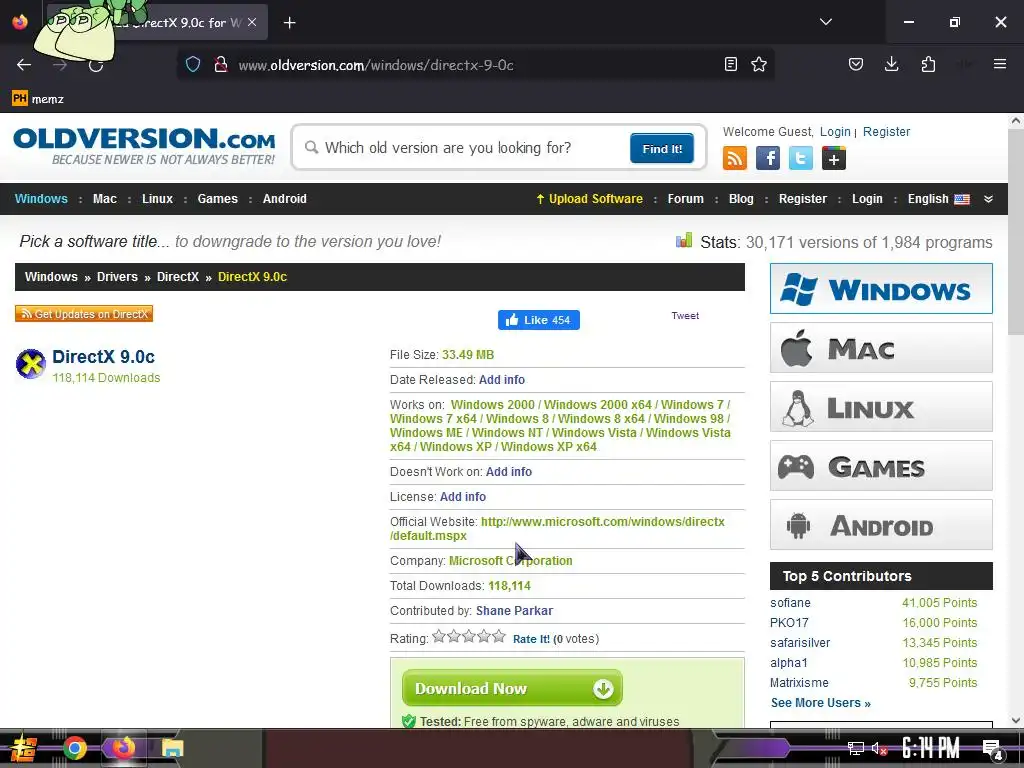Select Windows in the navigation bar
Viewport: 1024px width, 768px height.
coord(41,199)
